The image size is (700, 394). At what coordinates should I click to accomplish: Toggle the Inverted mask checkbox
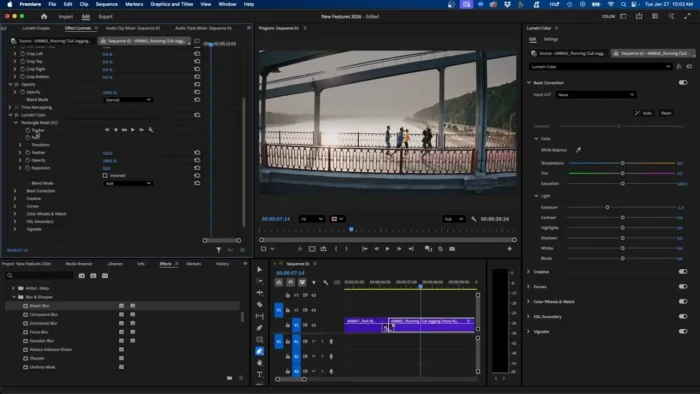click(x=105, y=175)
